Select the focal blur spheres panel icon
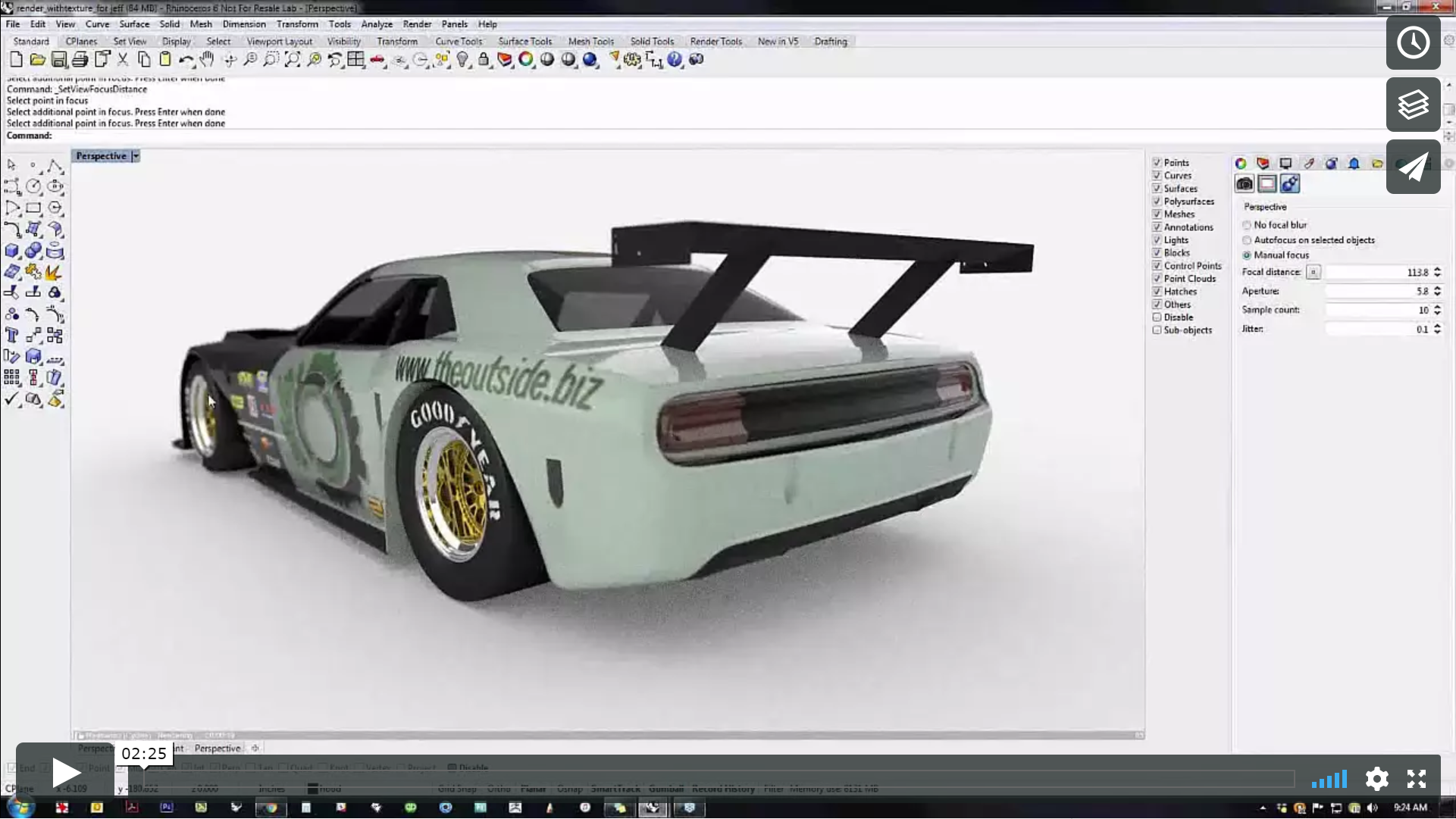 pos(1290,183)
